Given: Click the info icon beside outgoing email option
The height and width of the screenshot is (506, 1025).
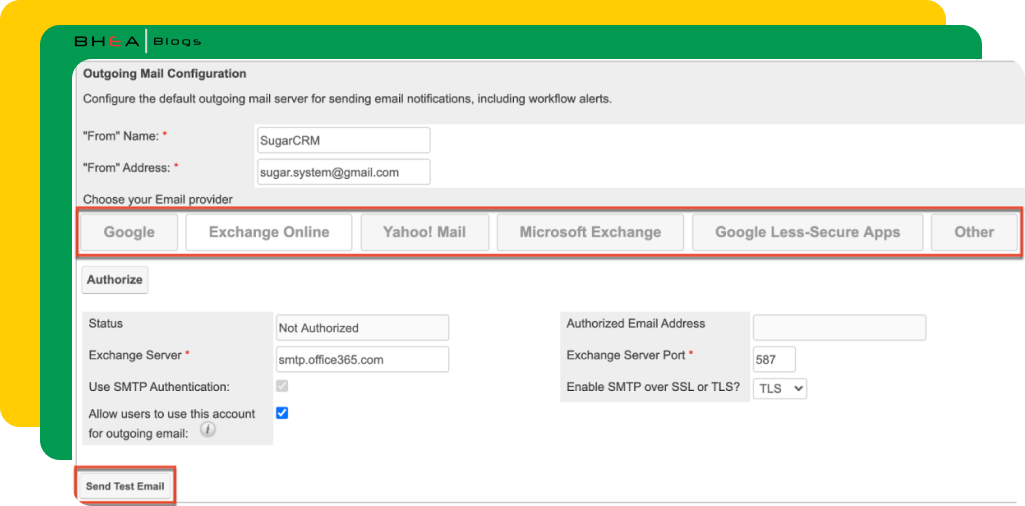Looking at the screenshot, I should [x=207, y=430].
